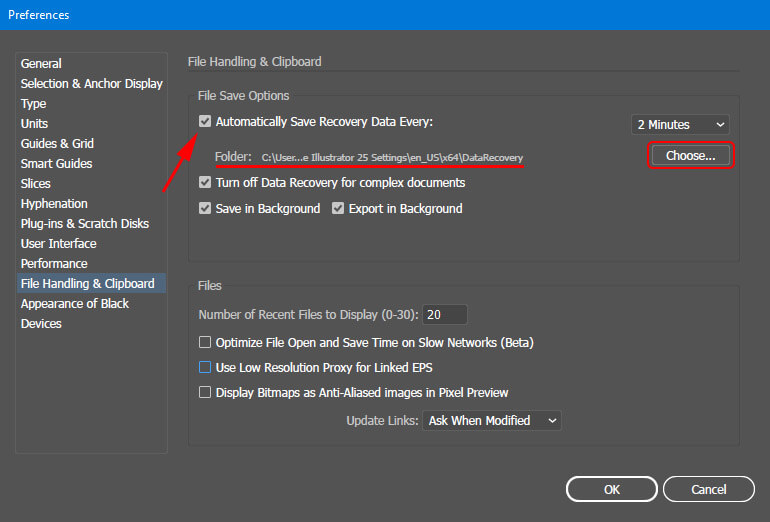Screen dimensions: 770x522
Task: Enable Use Low Resolution Proxy for Linked EPS
Action: click(x=205, y=367)
